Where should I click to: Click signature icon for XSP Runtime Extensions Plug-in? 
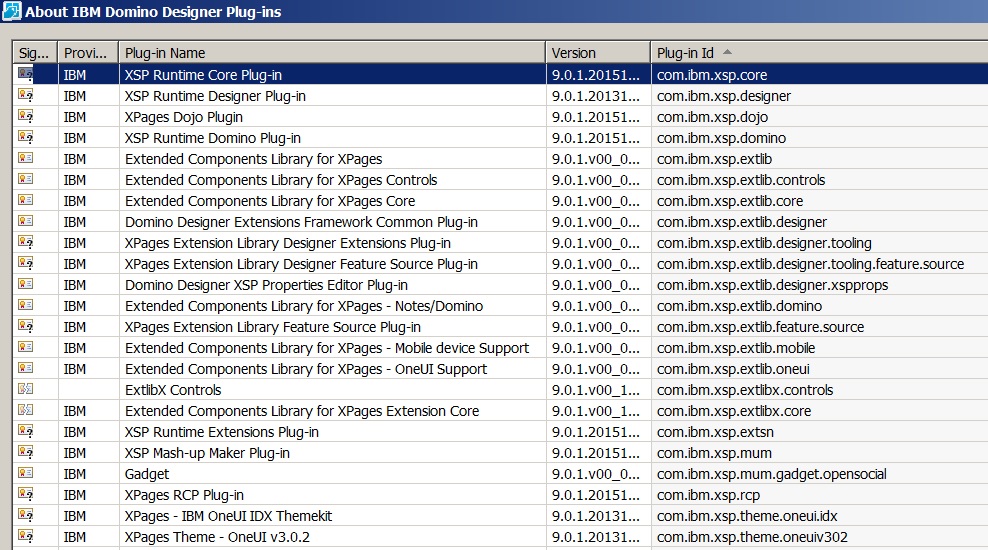point(25,431)
